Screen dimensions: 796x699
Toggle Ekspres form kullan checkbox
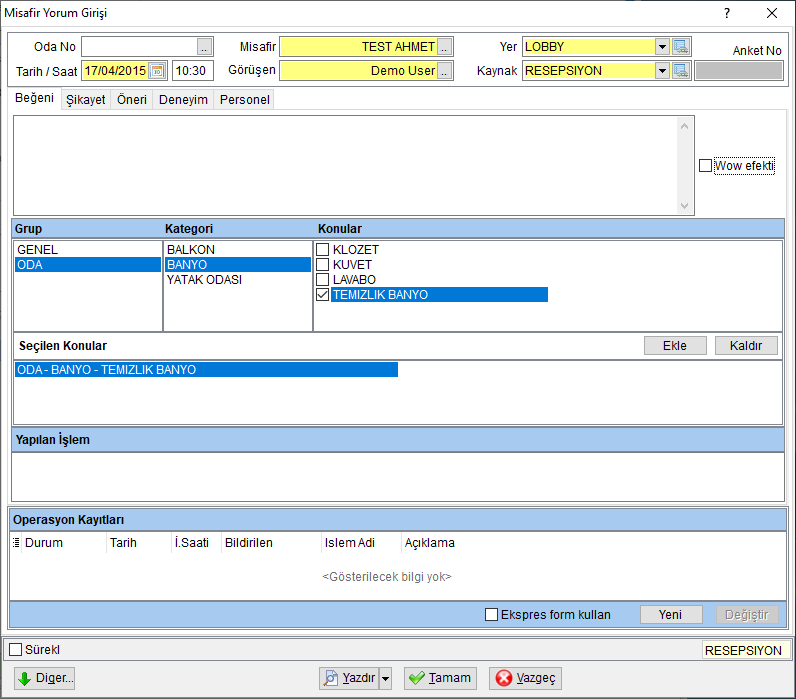(491, 615)
